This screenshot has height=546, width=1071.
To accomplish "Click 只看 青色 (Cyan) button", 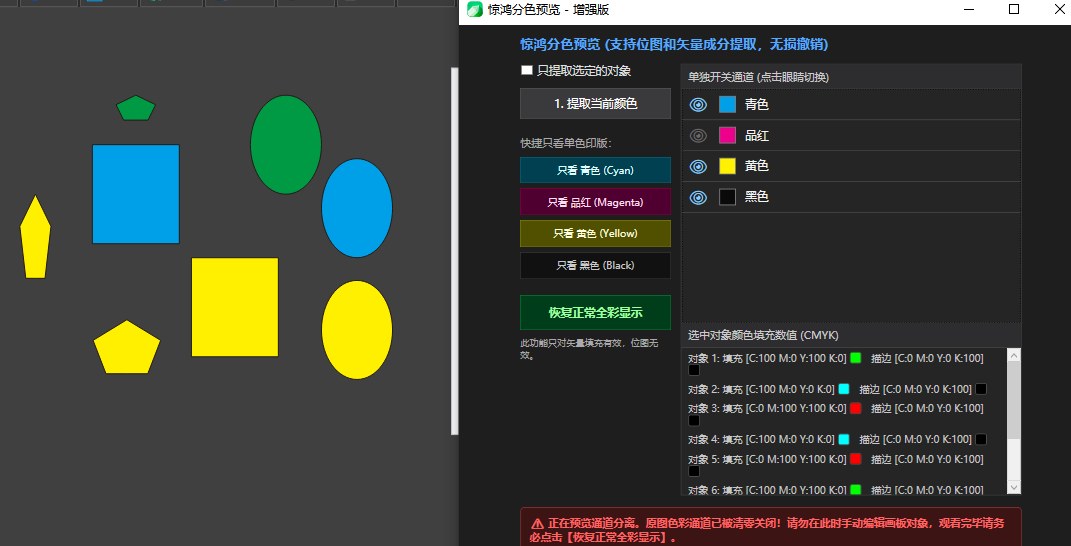I will pos(595,170).
